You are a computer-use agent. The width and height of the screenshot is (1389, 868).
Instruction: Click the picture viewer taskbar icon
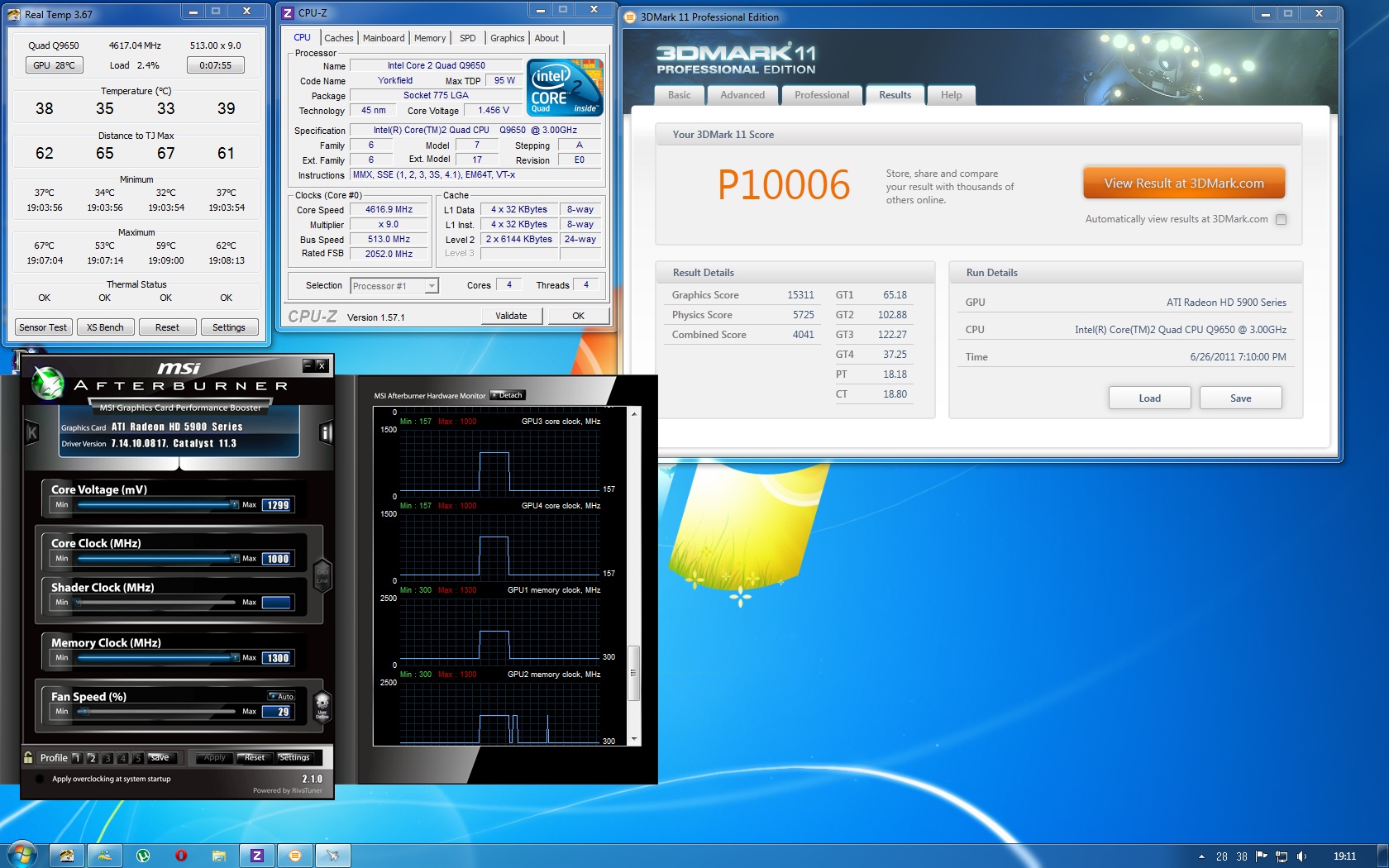click(x=105, y=856)
